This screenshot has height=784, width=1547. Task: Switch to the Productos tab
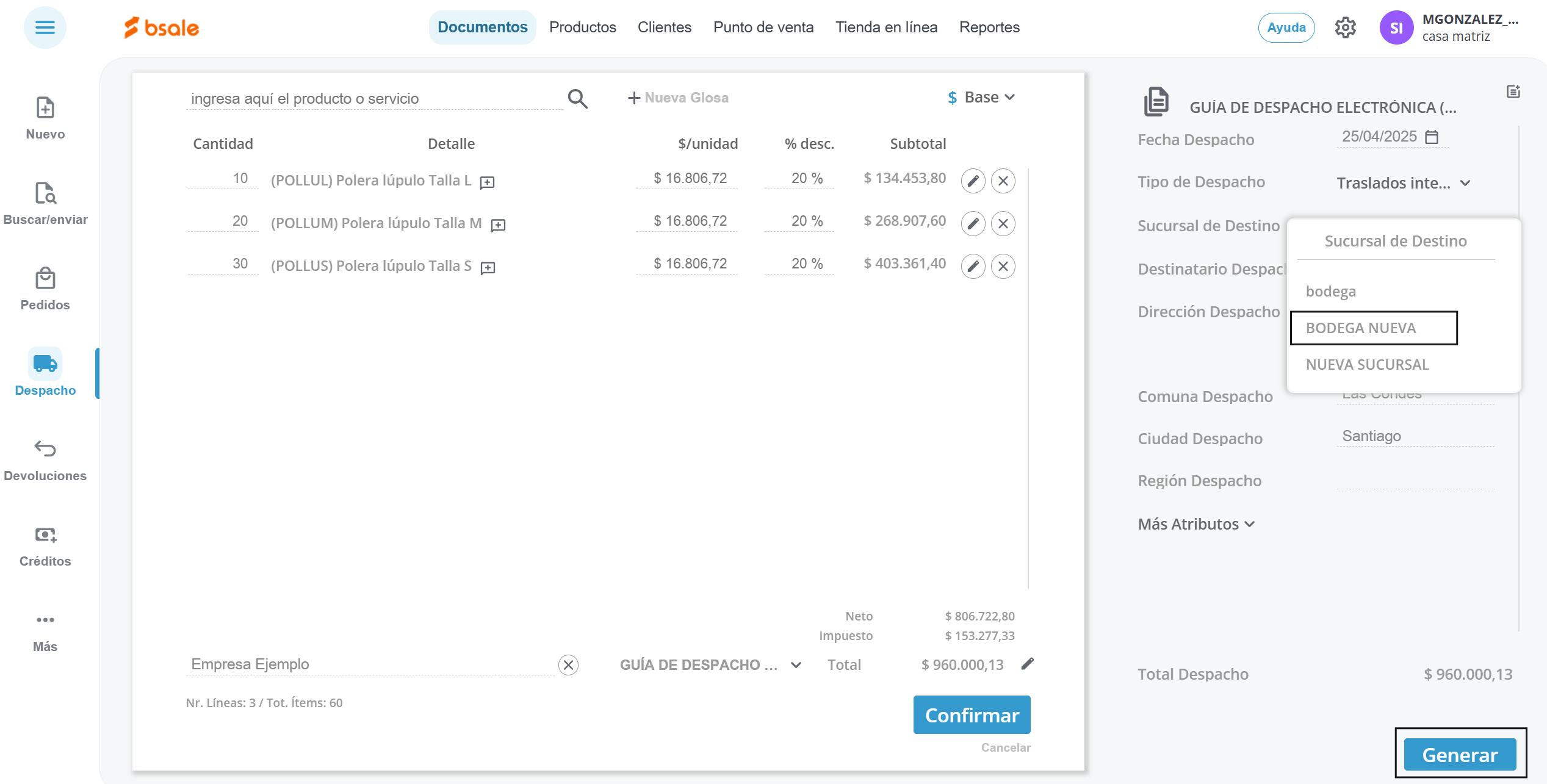[582, 27]
